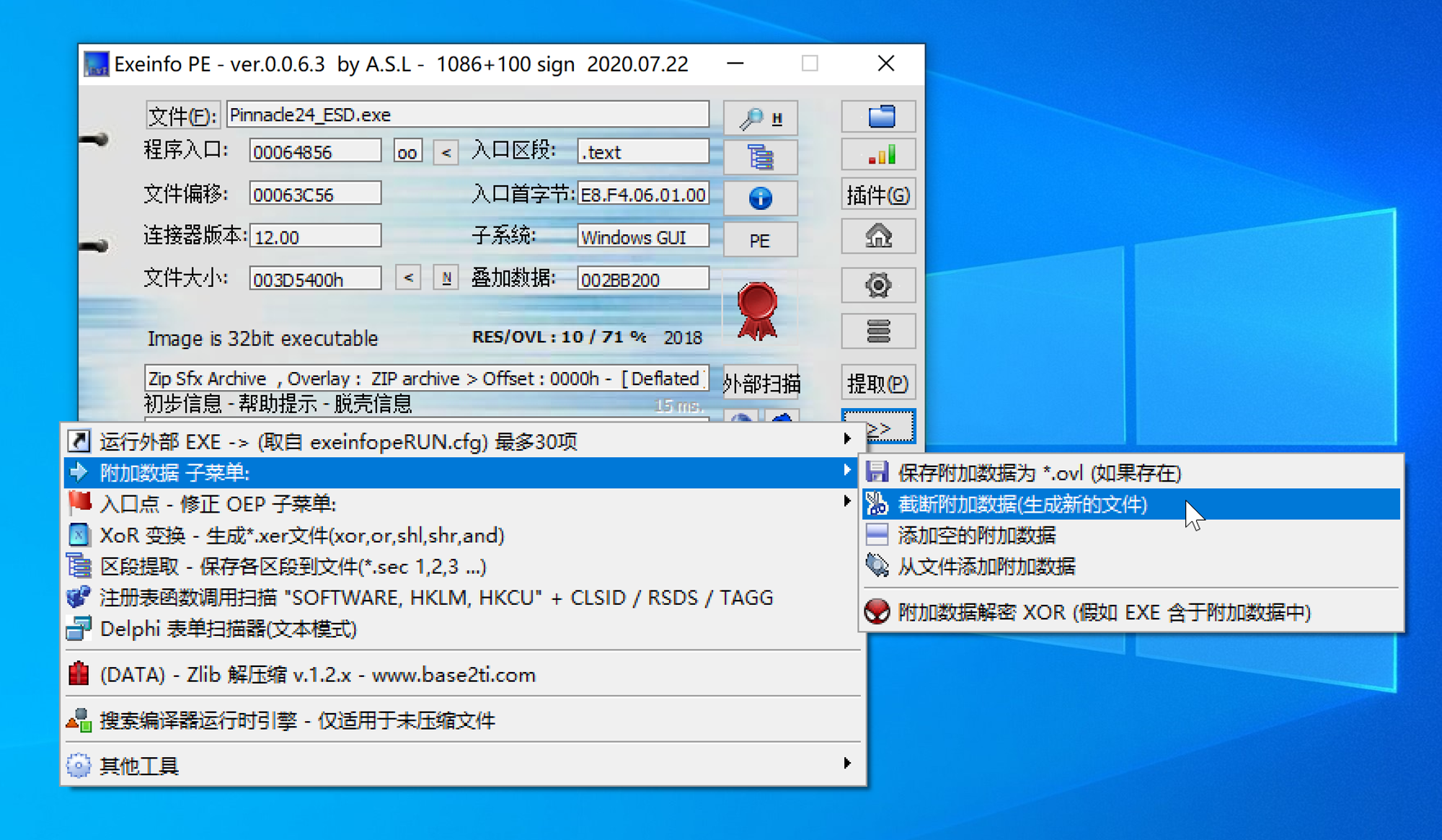Viewport: 1442px width, 840px height.
Task: Choose 从文件添加附加数据
Action: click(1131, 566)
